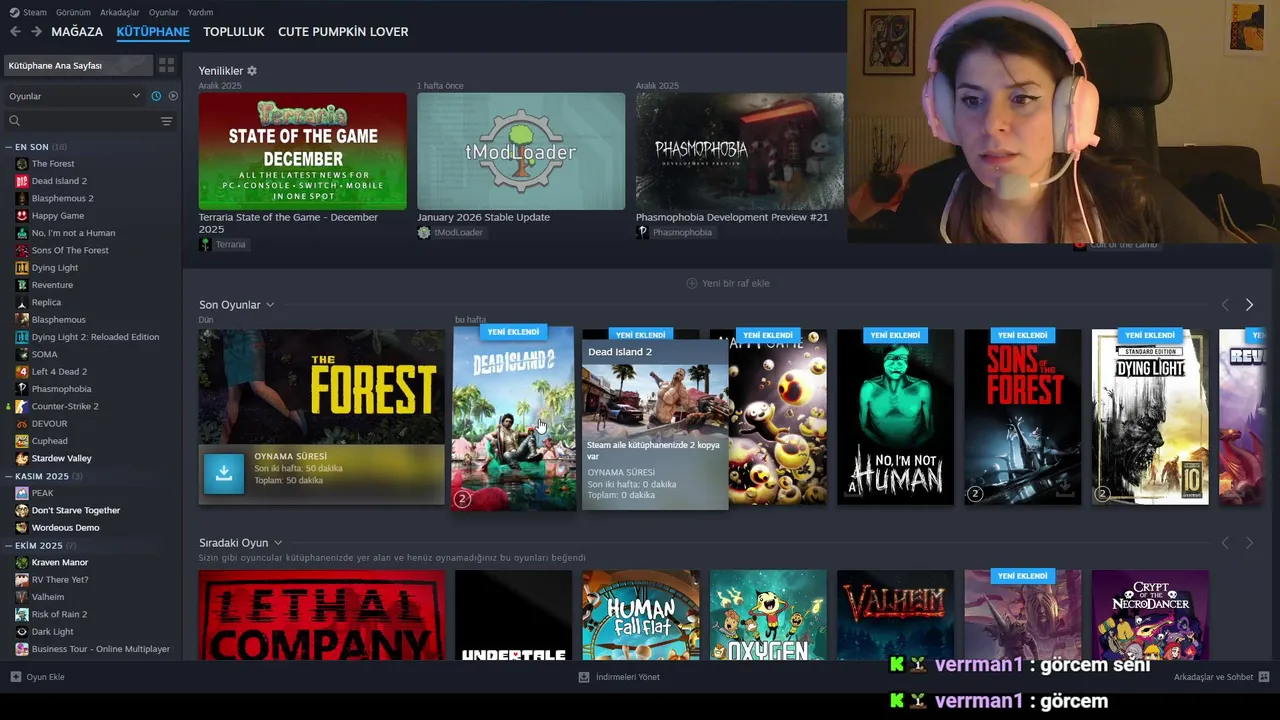Open Terraria State of the Game news
This screenshot has width=1280, height=720.
point(302,151)
